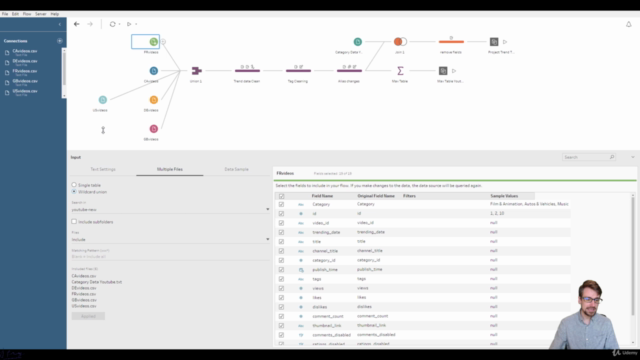Screen dimensions: 640x360
Task: Refresh the flow data
Action: click(112, 24)
